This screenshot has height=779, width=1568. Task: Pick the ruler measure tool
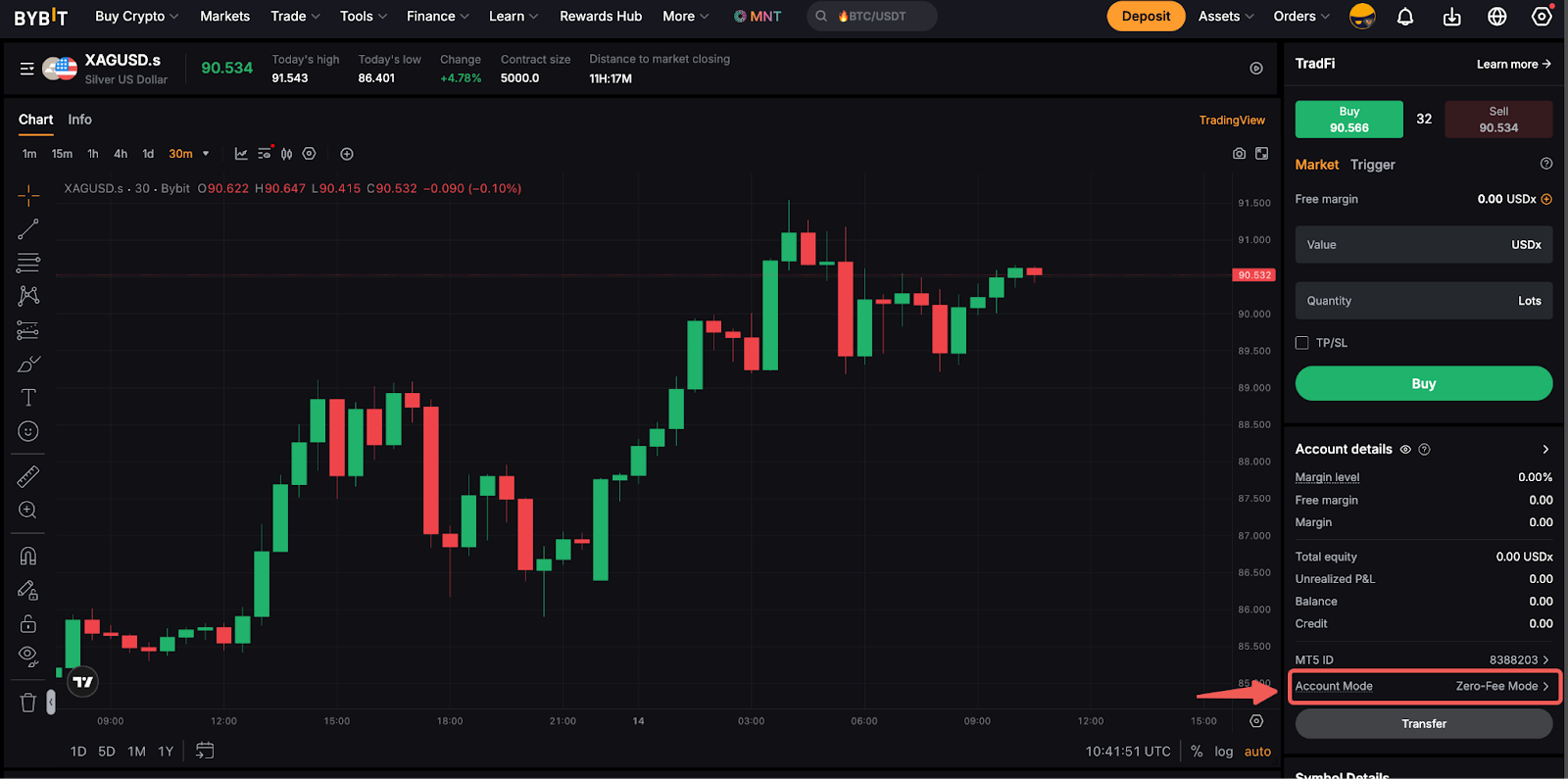(x=28, y=477)
